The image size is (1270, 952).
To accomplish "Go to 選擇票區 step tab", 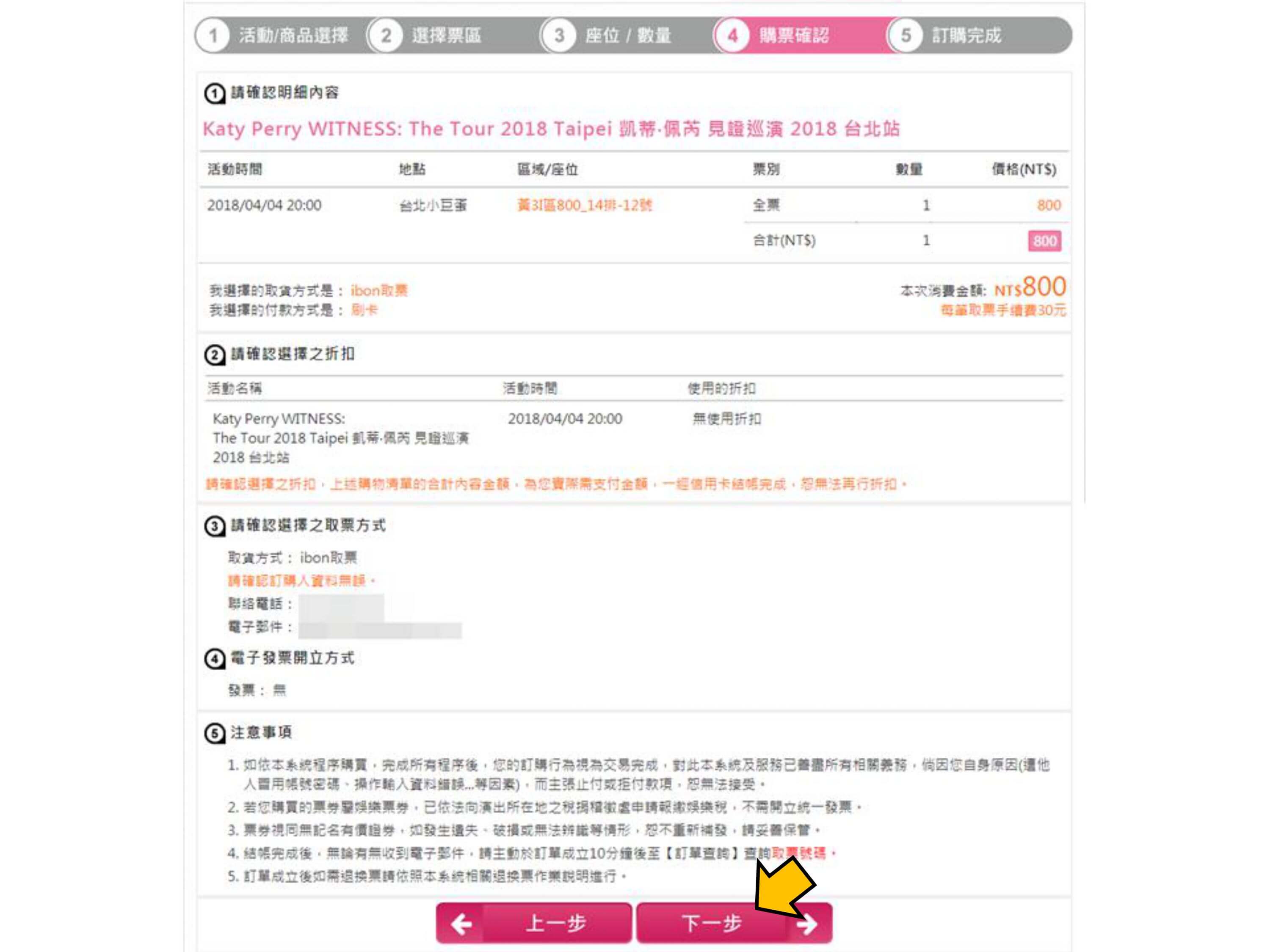I will [x=453, y=36].
